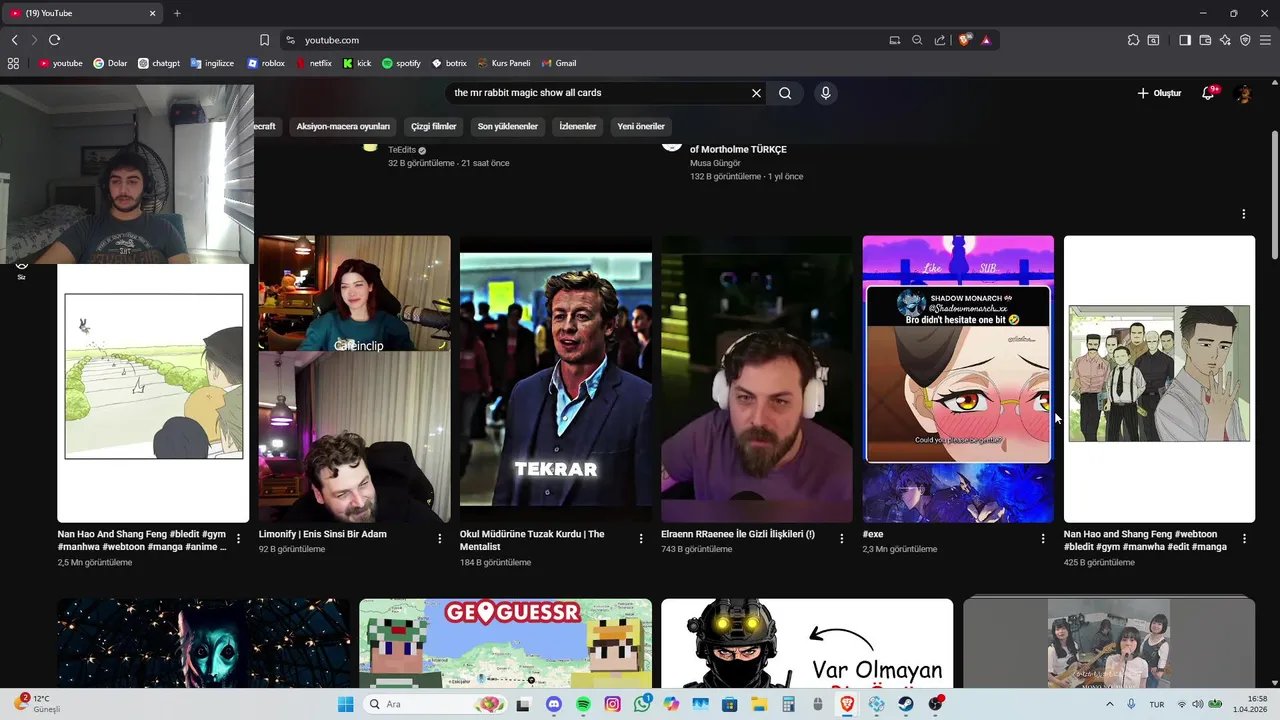1280x720 pixels.
Task: Open the apps grid icon in bookmarks bar
Action: [13, 63]
